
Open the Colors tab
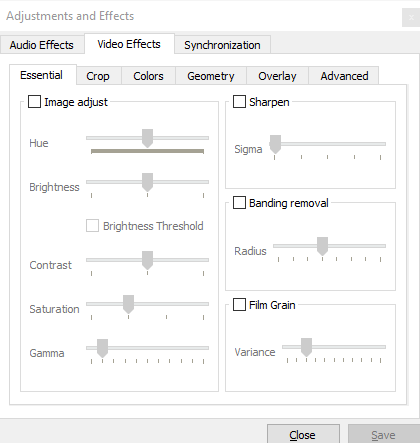[x=148, y=76]
